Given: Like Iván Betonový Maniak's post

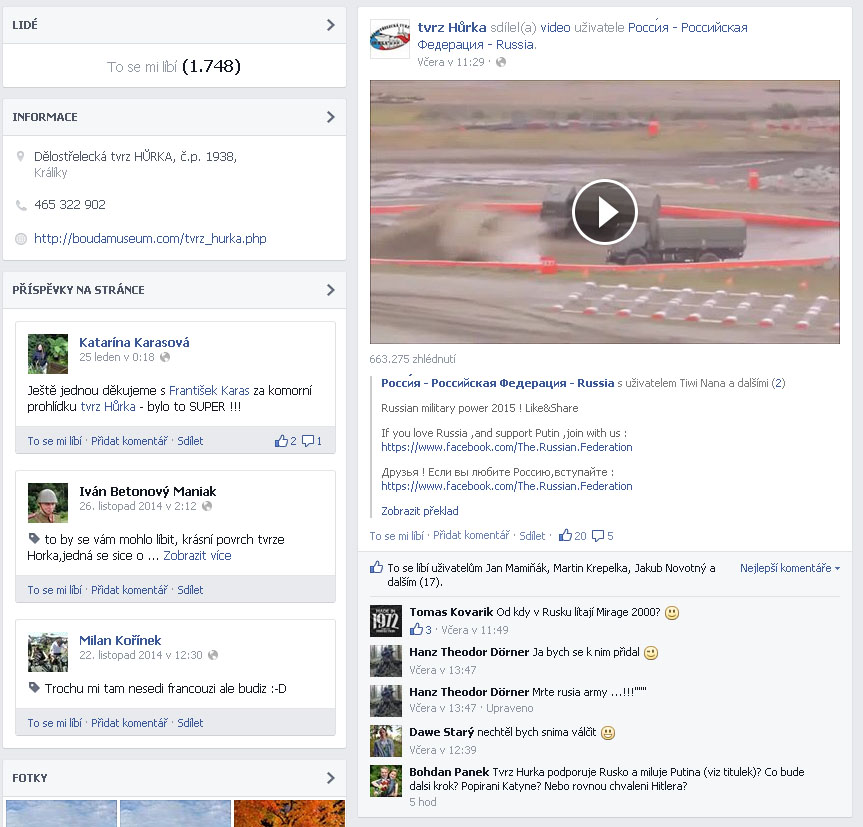Looking at the screenshot, I should (54, 590).
